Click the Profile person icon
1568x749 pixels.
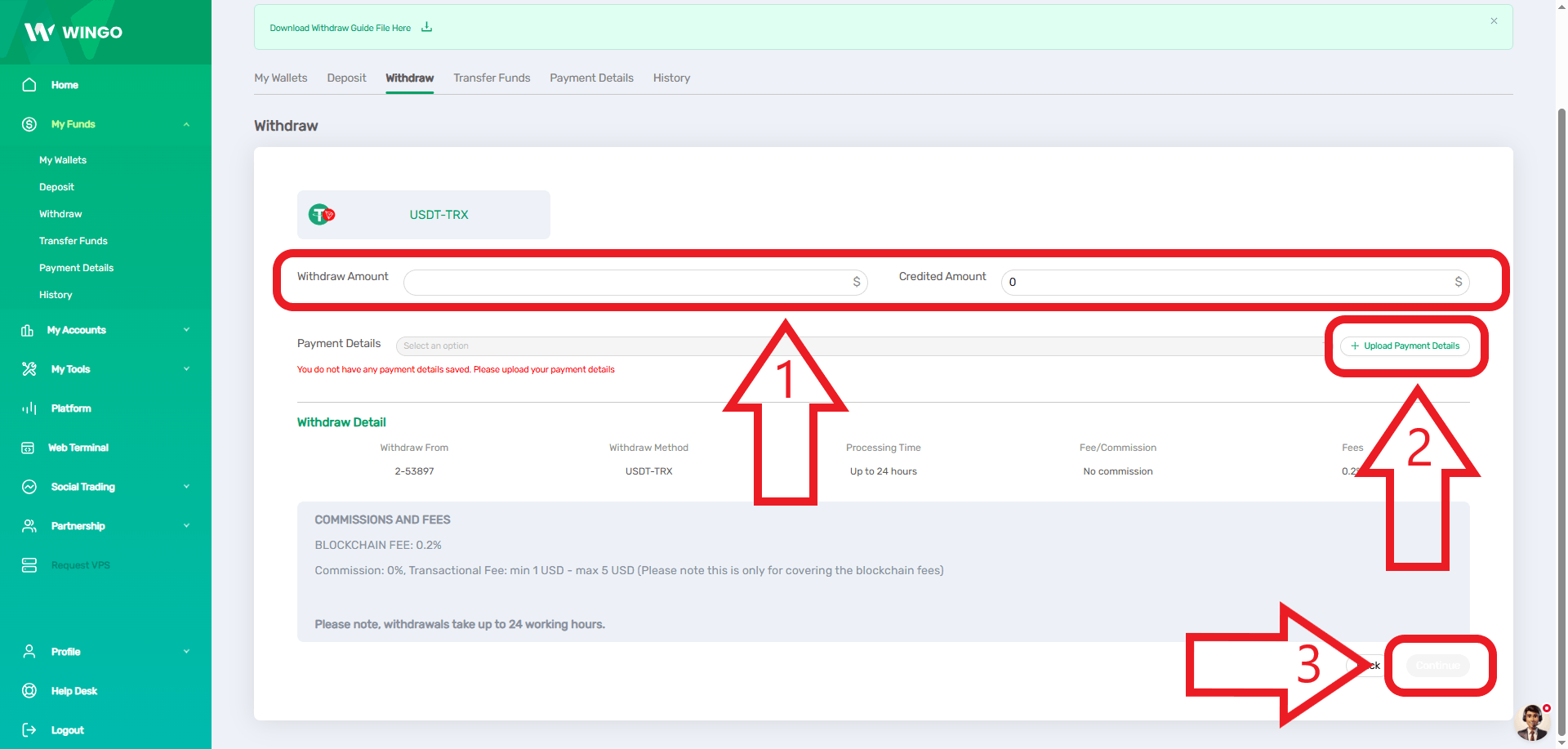point(29,652)
